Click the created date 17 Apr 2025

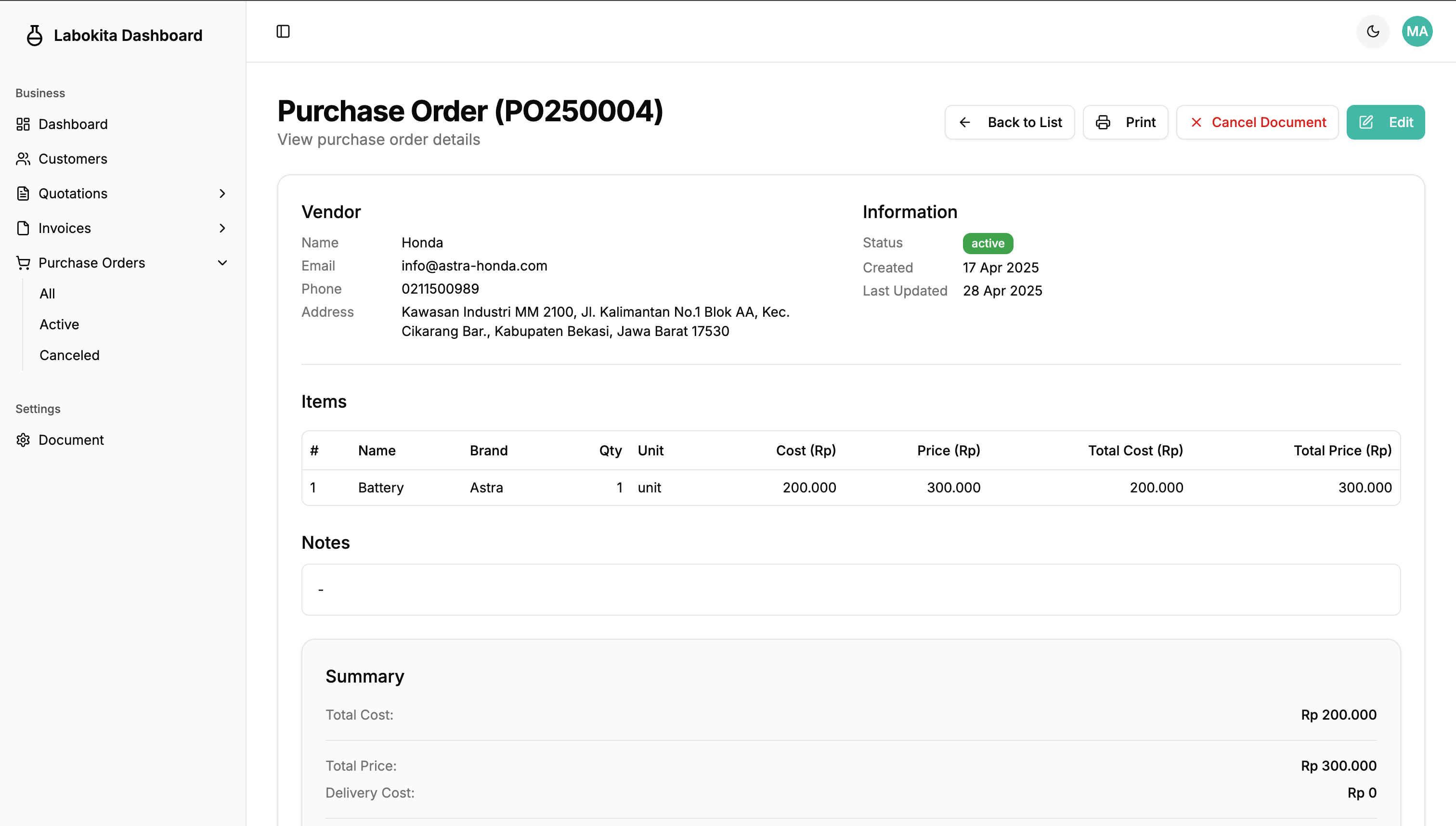point(1001,267)
